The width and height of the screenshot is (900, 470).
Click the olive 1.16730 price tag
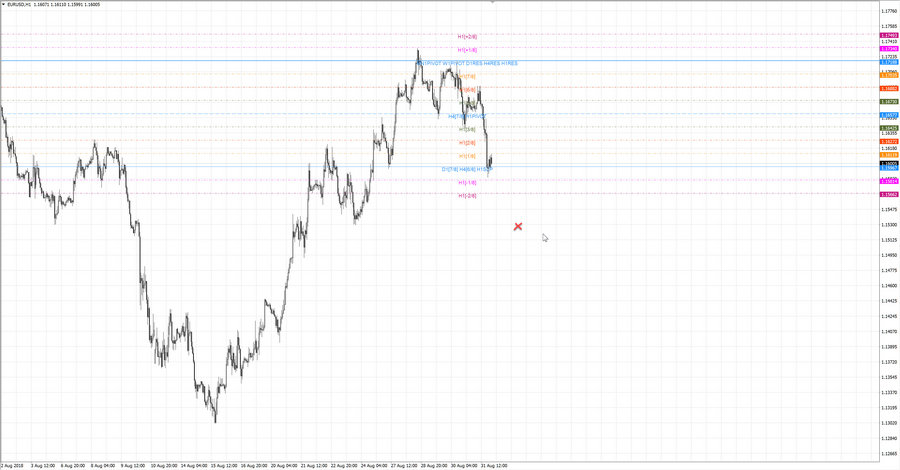889,102
